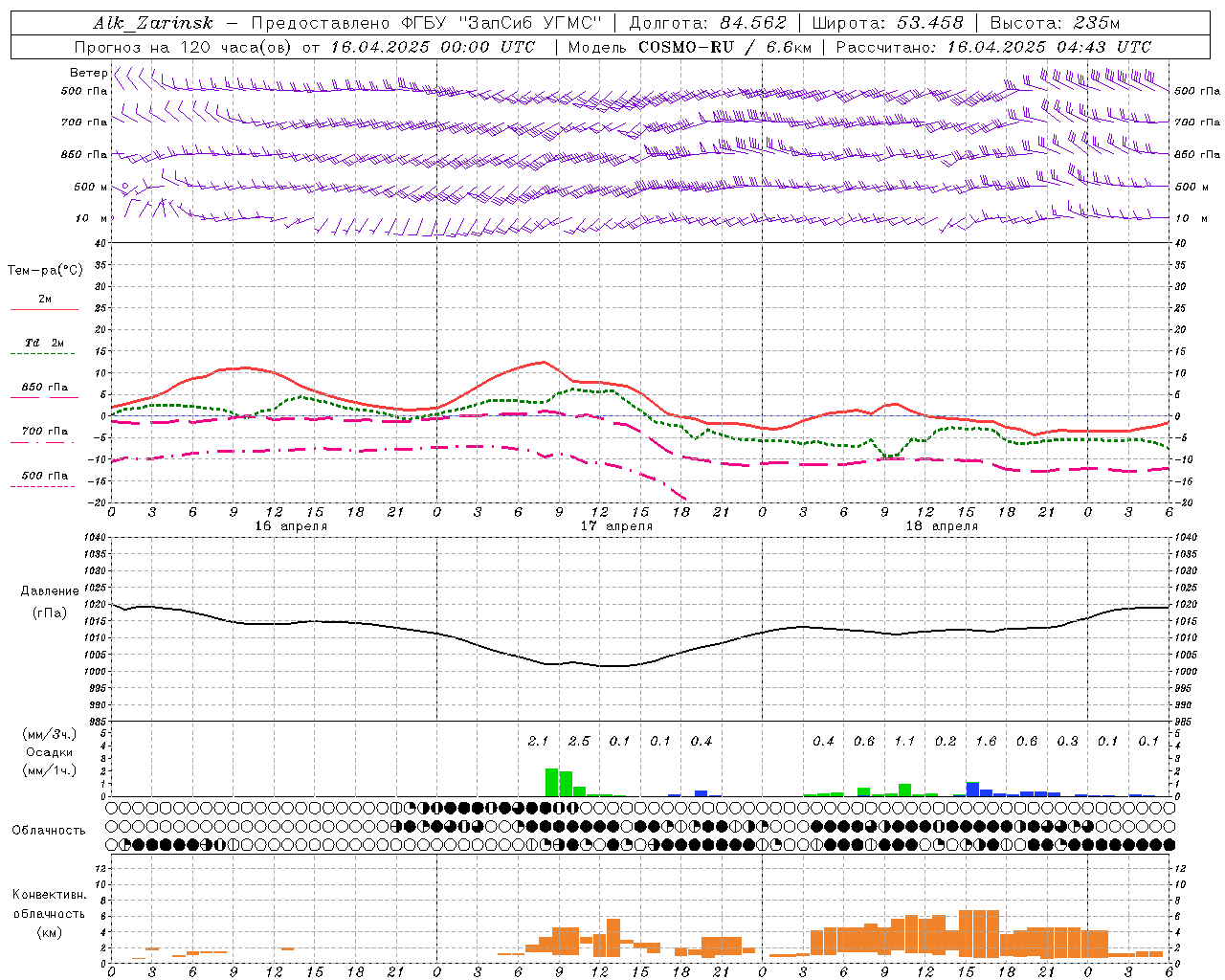Viewport: 1225px width, 980px height.
Task: Click the 18 апреля date label
Action: coord(942,526)
